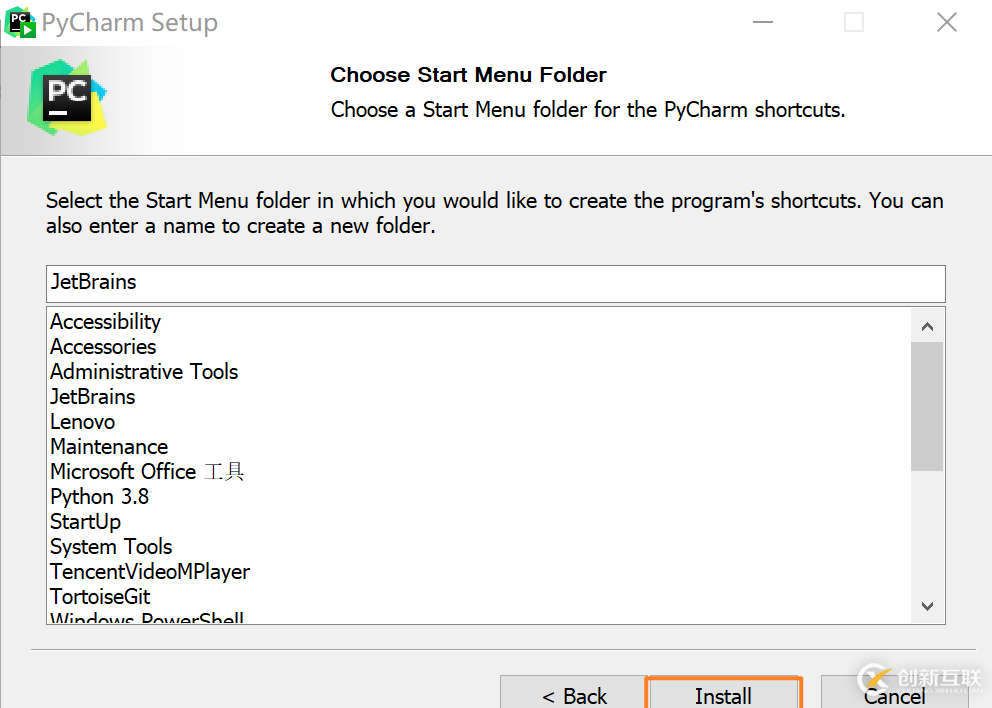Viewport: 992px width, 708px height.
Task: Select Accessibility in the folder list
Action: [104, 321]
